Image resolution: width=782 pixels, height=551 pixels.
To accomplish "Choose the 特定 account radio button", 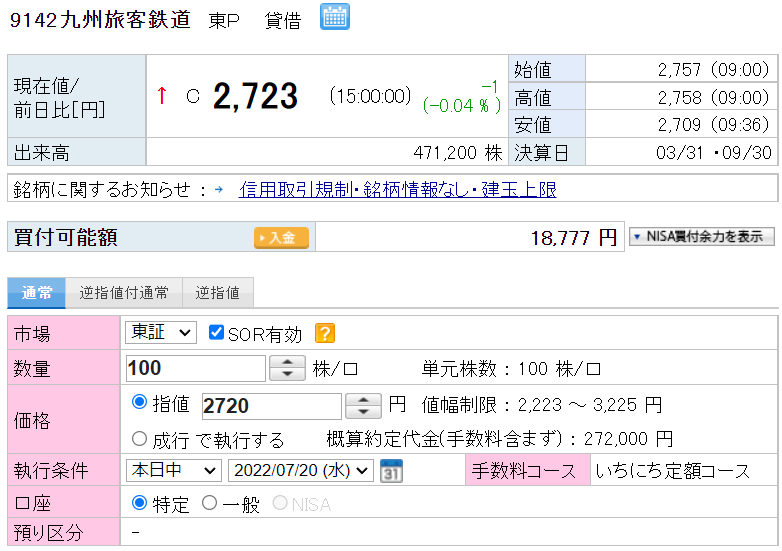I will click(140, 503).
